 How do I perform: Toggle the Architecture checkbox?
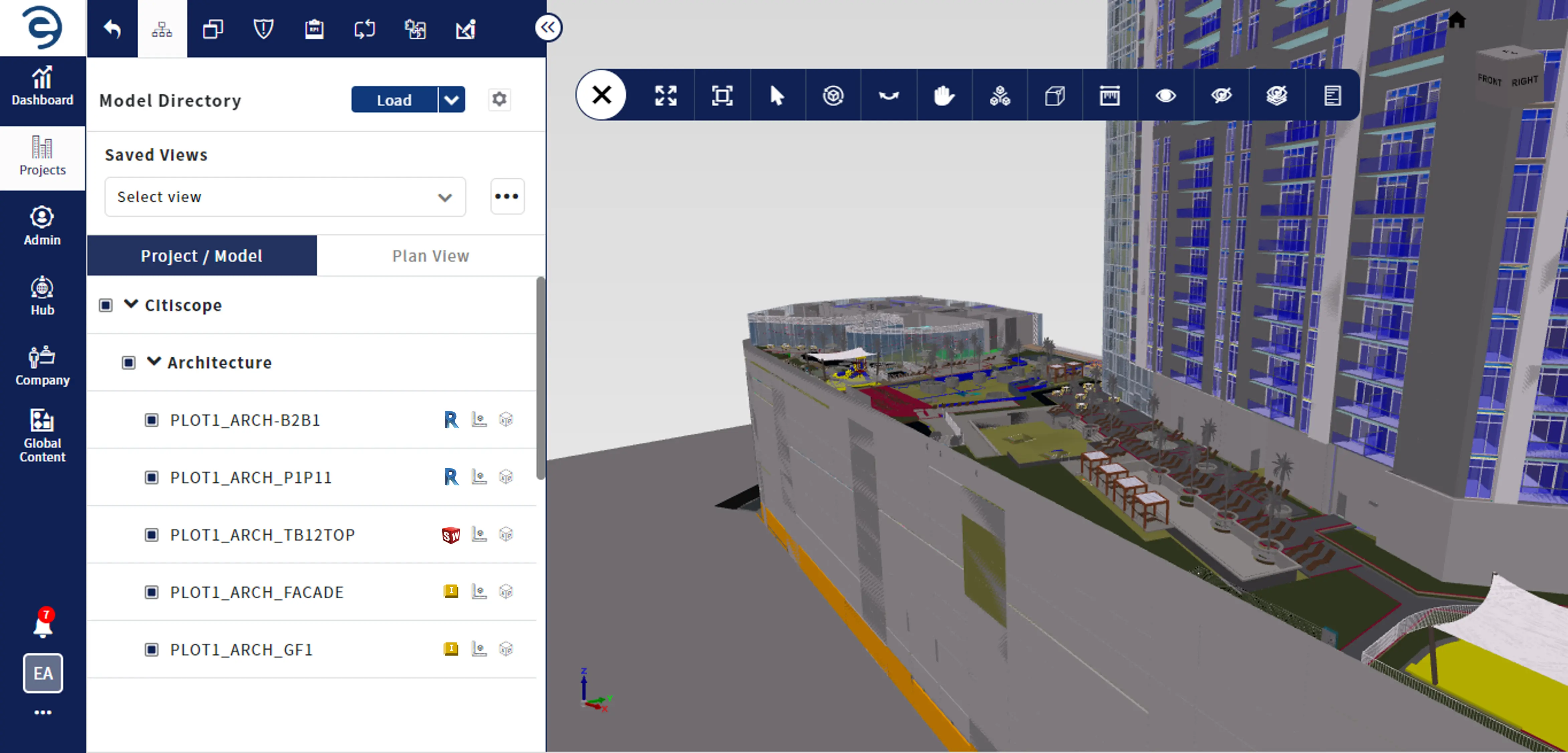[x=128, y=363]
